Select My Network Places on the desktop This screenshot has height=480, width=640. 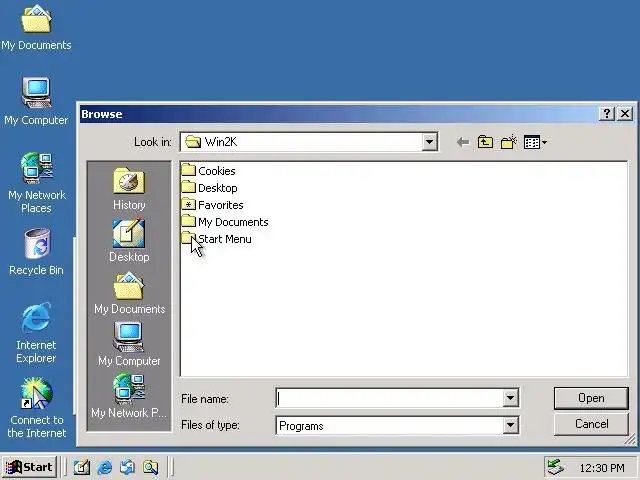point(36,183)
